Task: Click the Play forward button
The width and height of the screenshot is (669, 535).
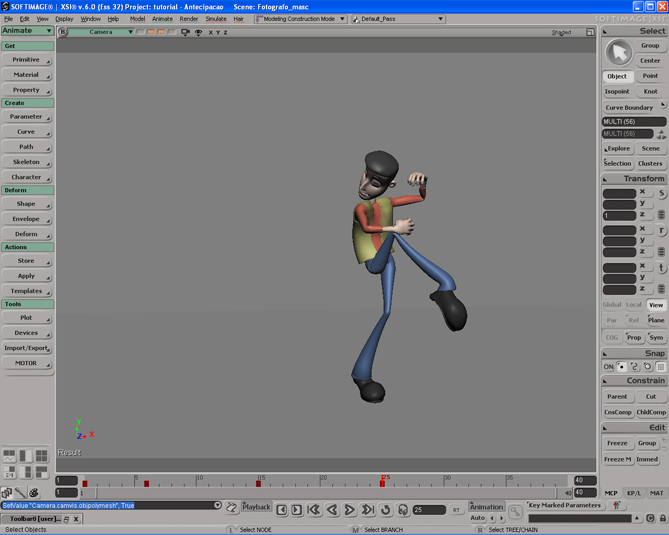Action: coord(350,510)
